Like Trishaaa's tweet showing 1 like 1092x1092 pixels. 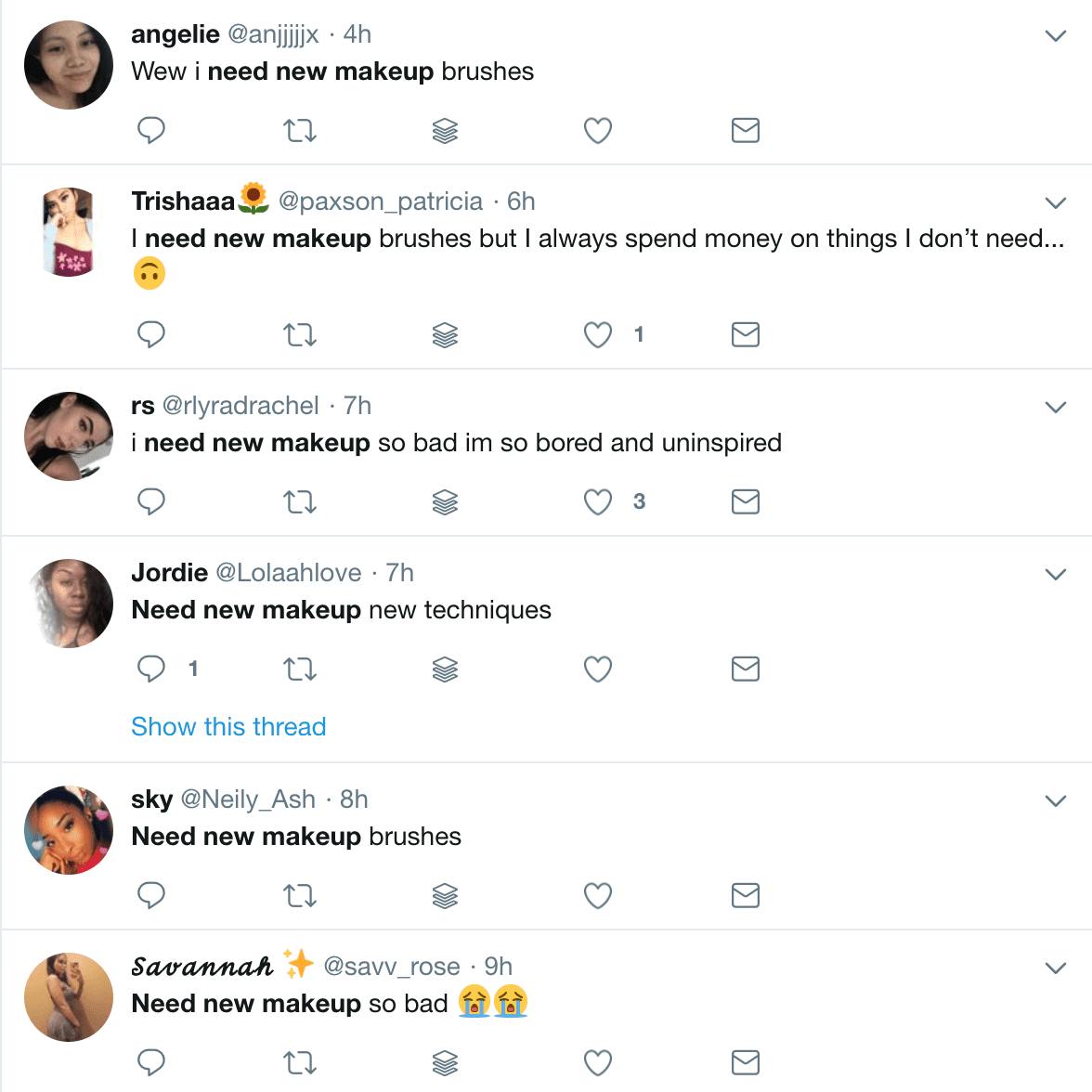point(598,335)
